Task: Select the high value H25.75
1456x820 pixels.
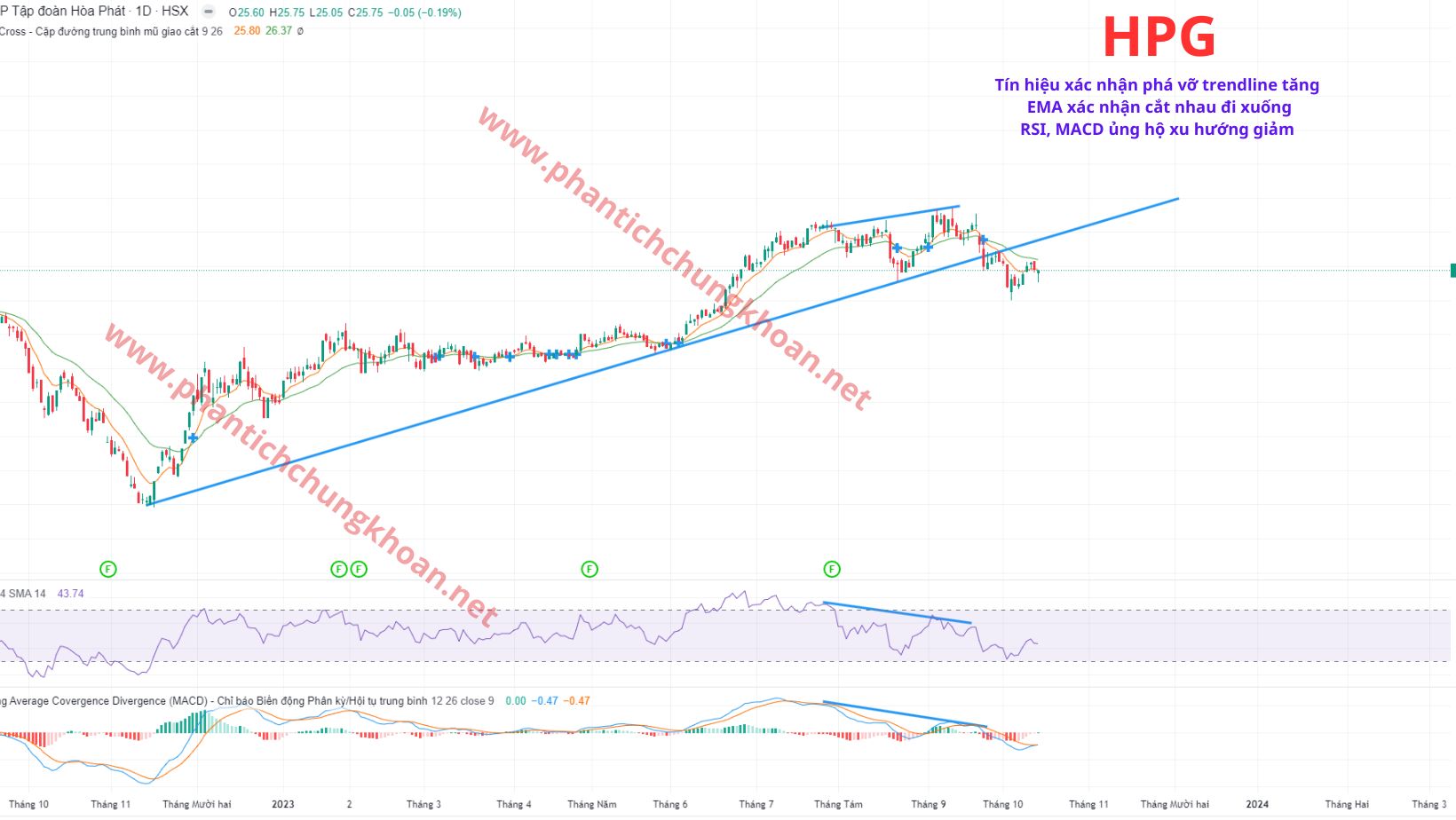Action: (x=287, y=12)
